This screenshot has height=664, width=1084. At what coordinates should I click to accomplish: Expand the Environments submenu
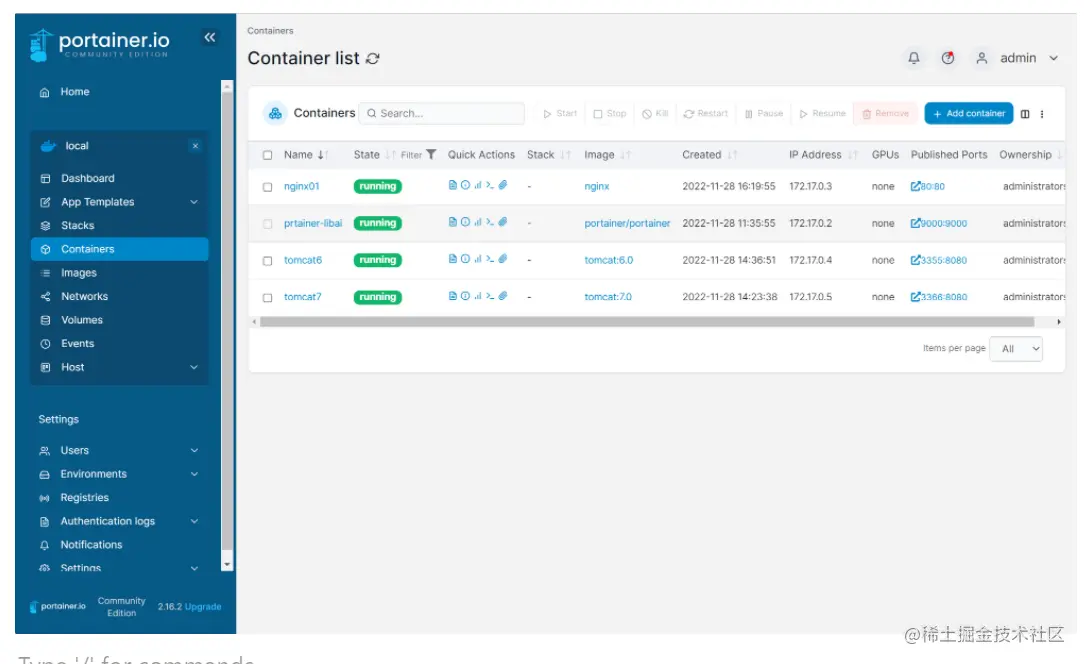[x=194, y=474]
